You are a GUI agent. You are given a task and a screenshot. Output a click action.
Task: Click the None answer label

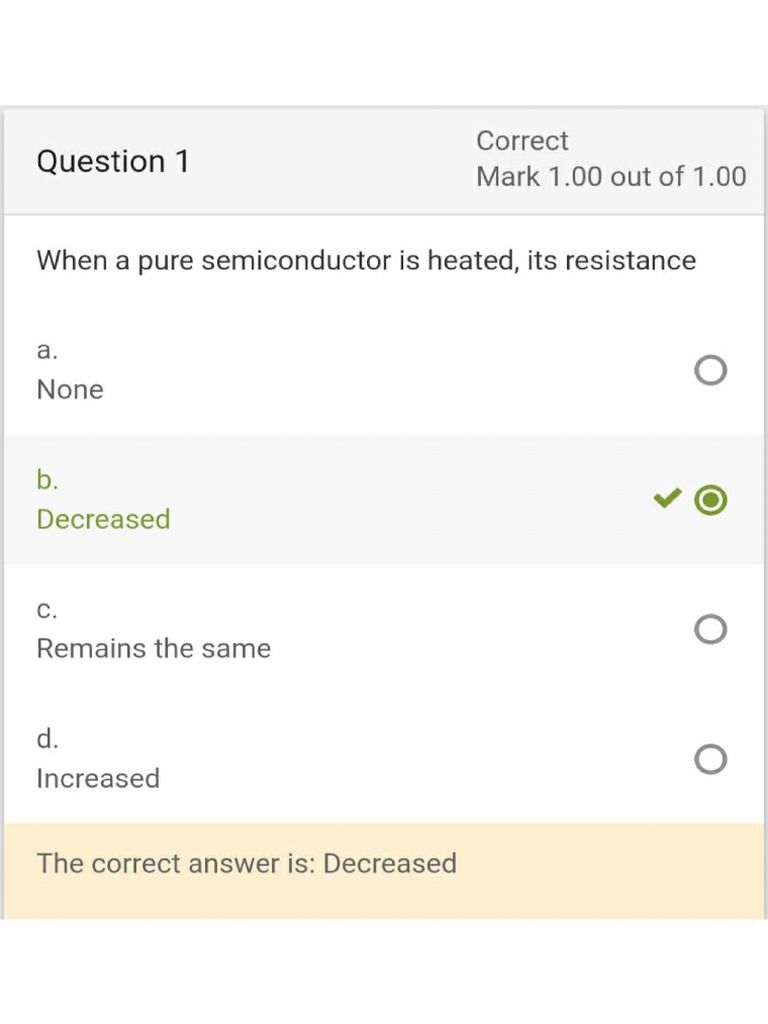[x=70, y=390]
